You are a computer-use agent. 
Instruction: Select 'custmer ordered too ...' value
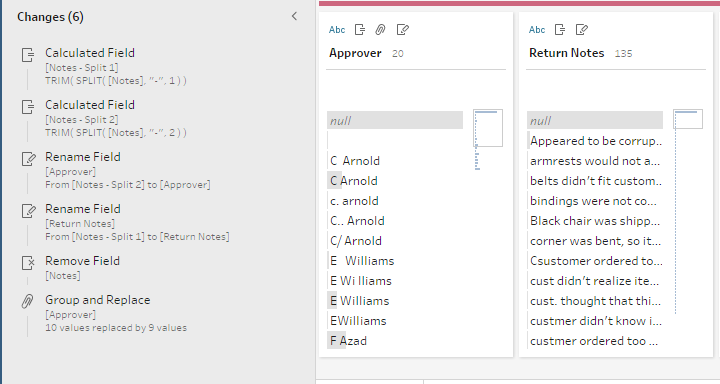pyautogui.click(x=595, y=341)
